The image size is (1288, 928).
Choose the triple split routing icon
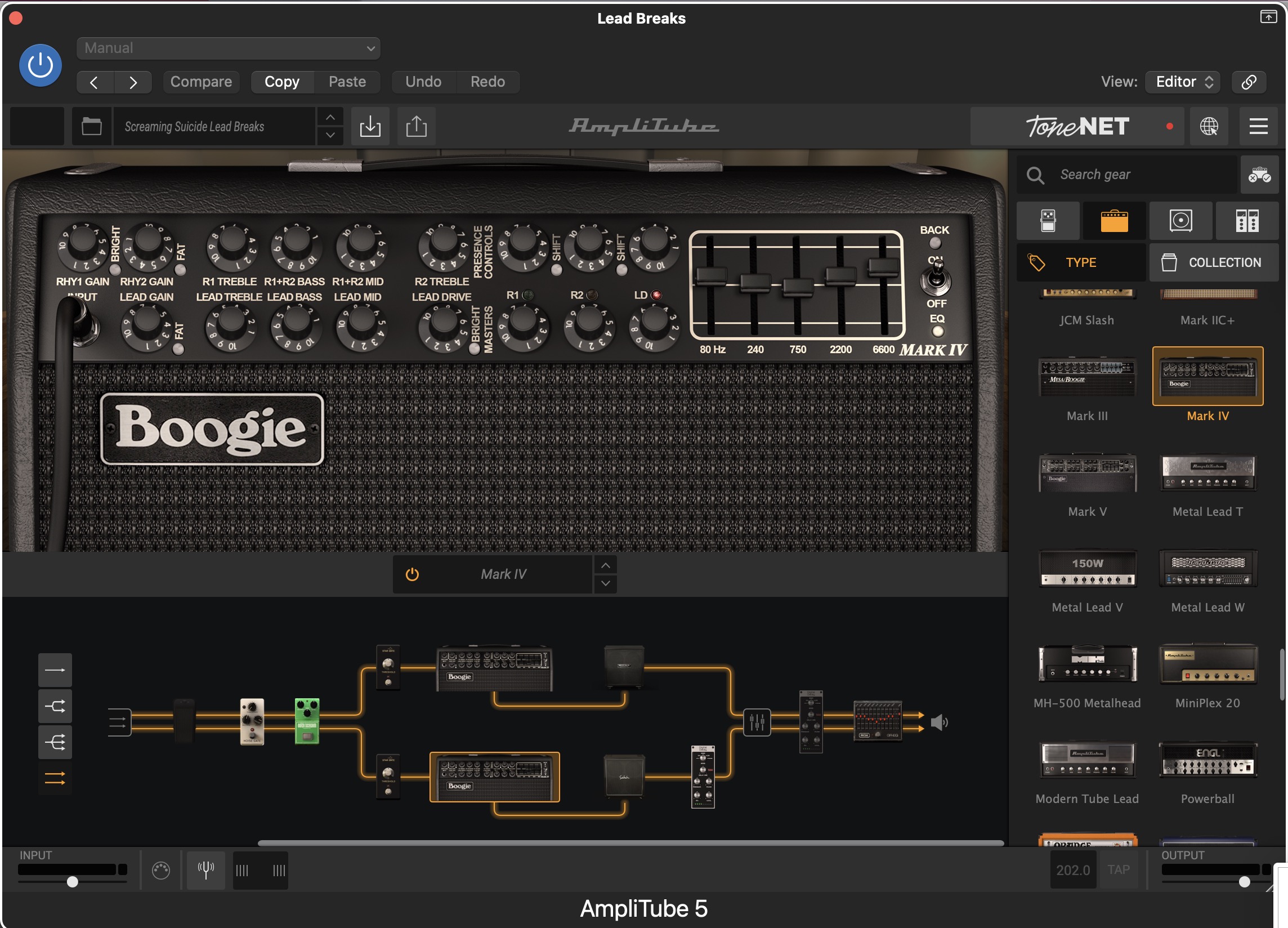55,742
